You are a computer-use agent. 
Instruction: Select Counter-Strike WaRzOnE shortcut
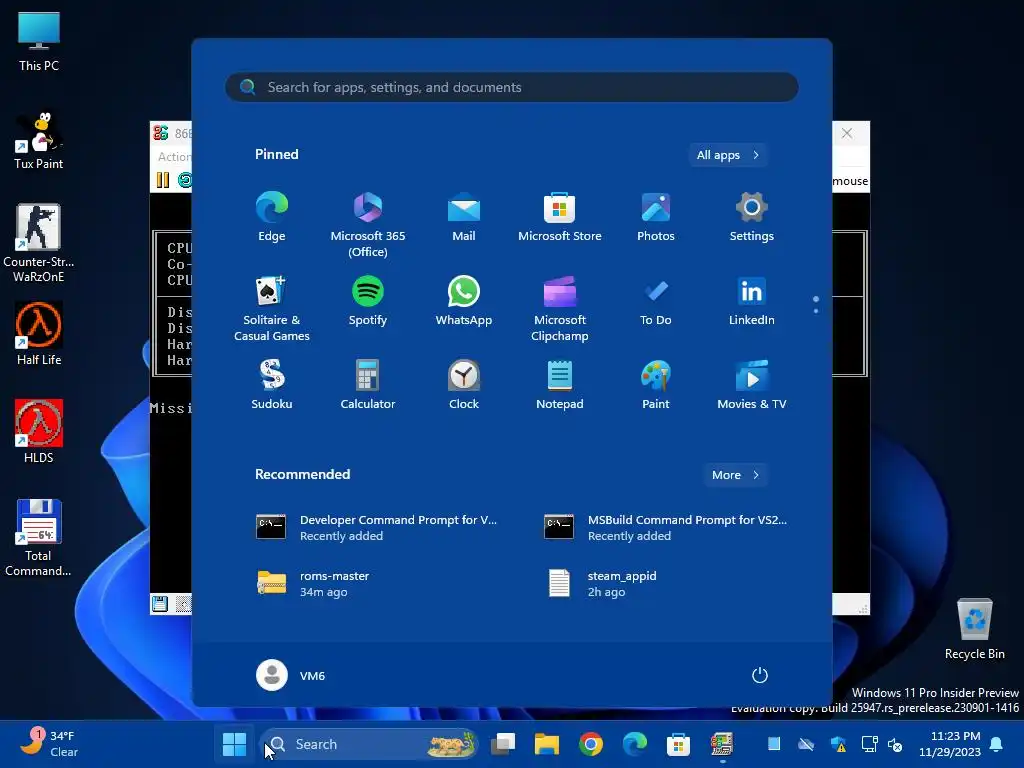pyautogui.click(x=39, y=243)
